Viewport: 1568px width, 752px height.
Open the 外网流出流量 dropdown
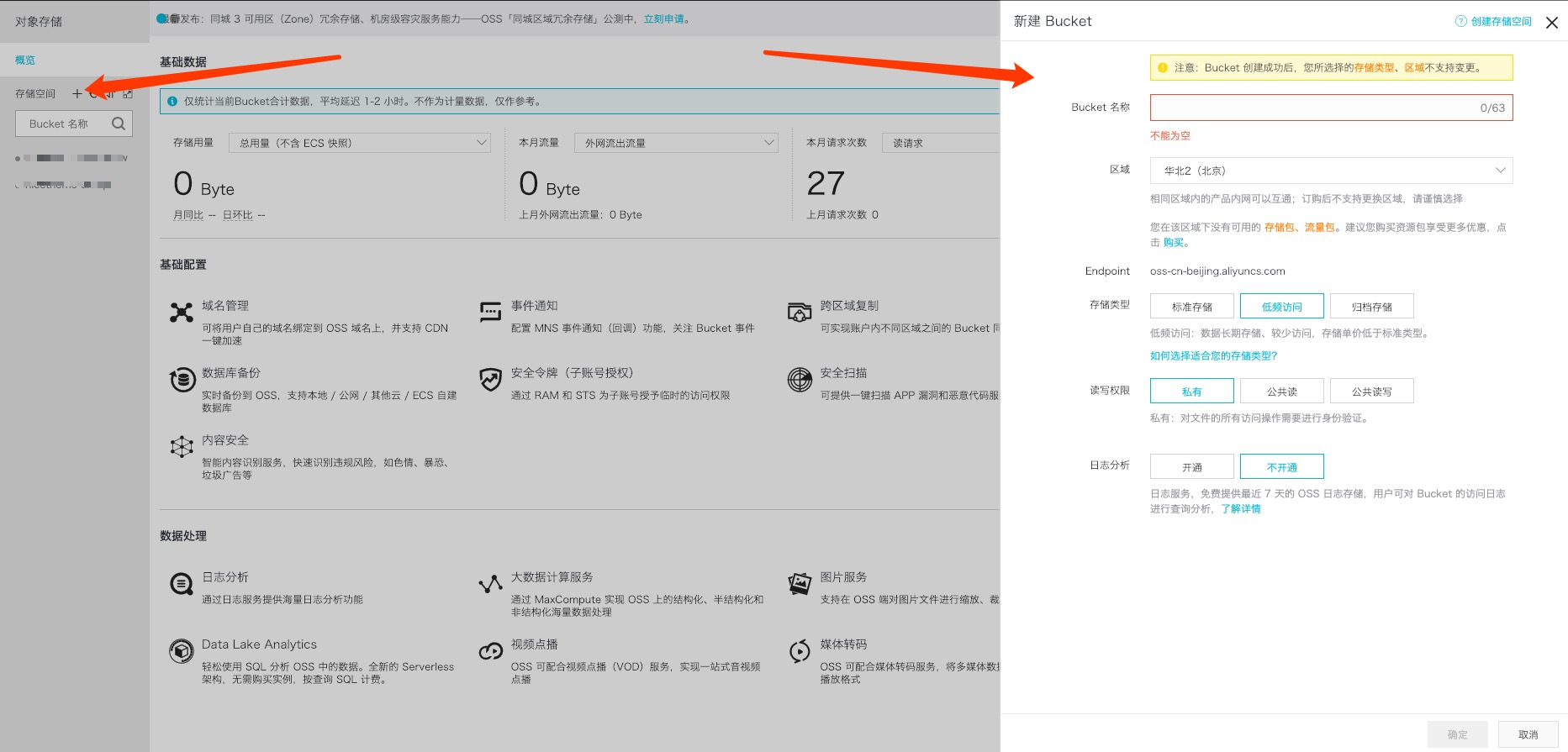676,143
